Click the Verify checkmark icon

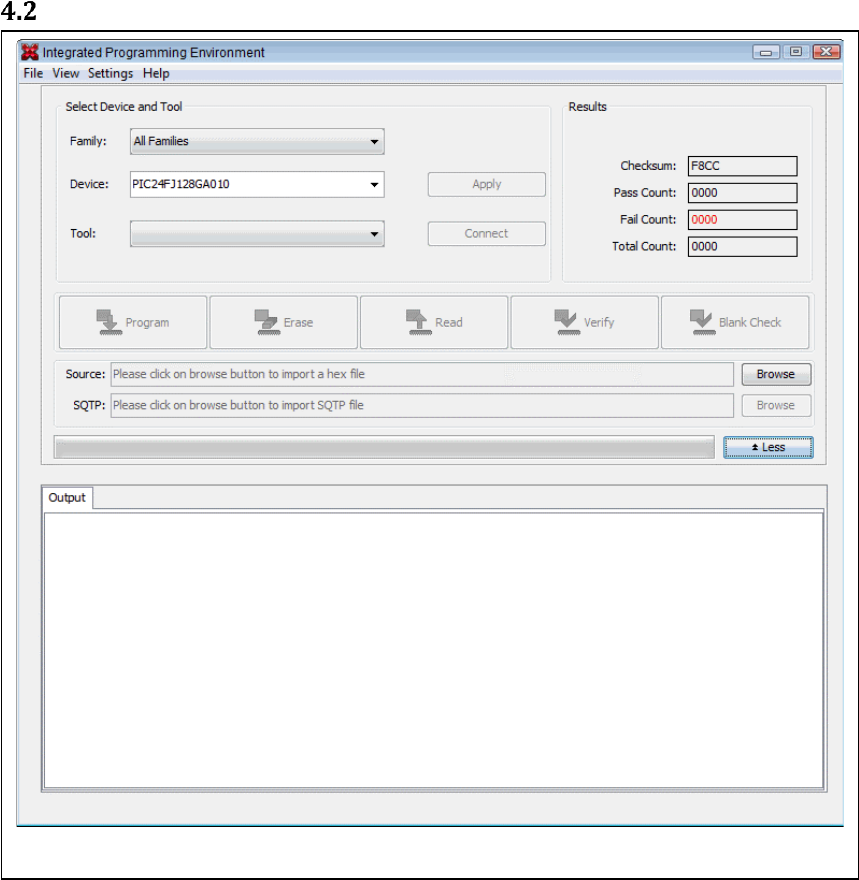pyautogui.click(x=567, y=322)
